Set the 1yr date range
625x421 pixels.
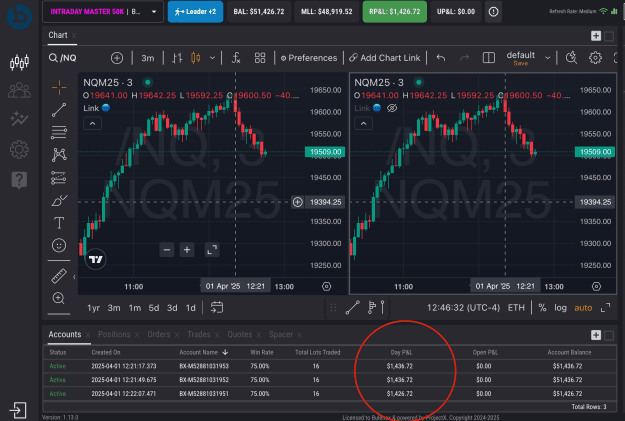click(94, 308)
